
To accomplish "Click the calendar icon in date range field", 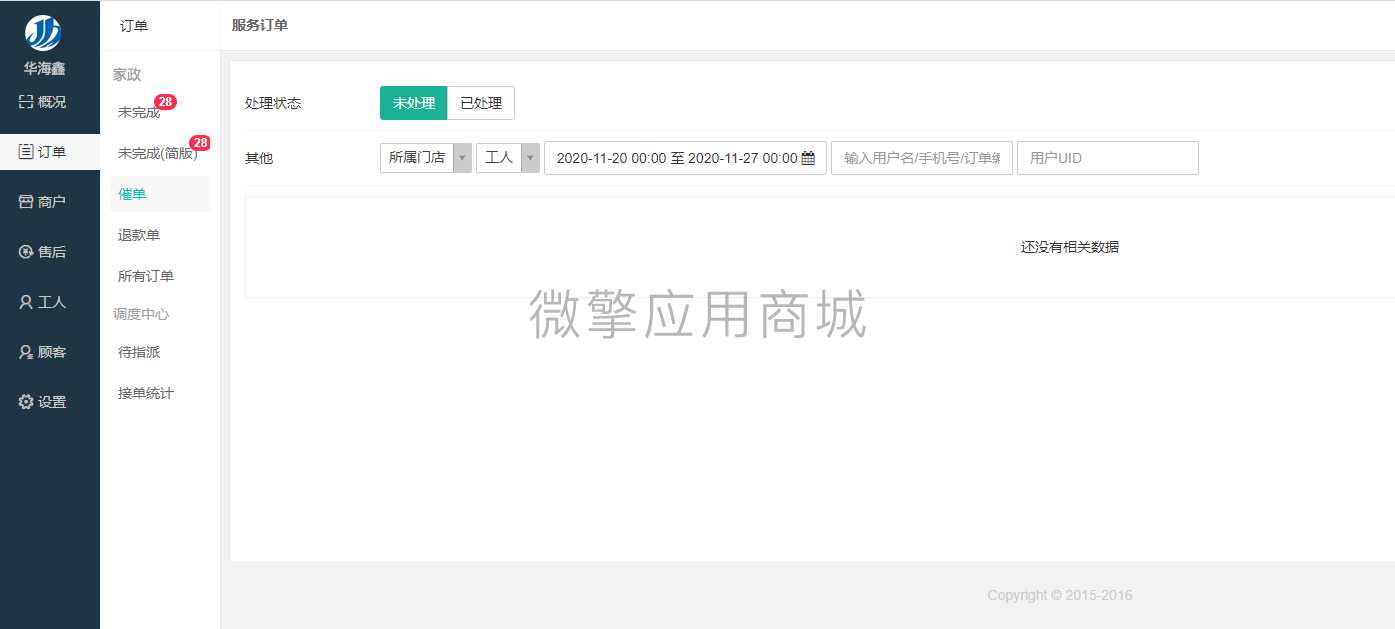I will 808,158.
